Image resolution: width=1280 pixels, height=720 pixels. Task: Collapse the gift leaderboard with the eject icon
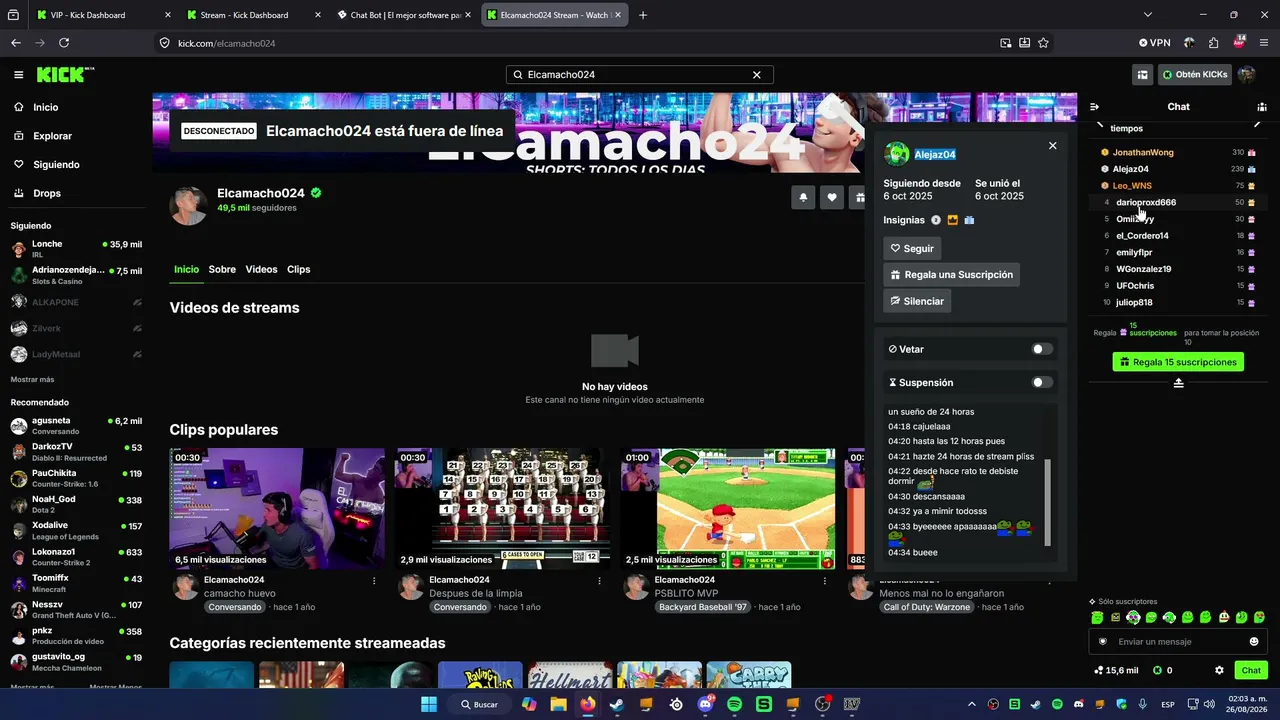[x=1178, y=383]
